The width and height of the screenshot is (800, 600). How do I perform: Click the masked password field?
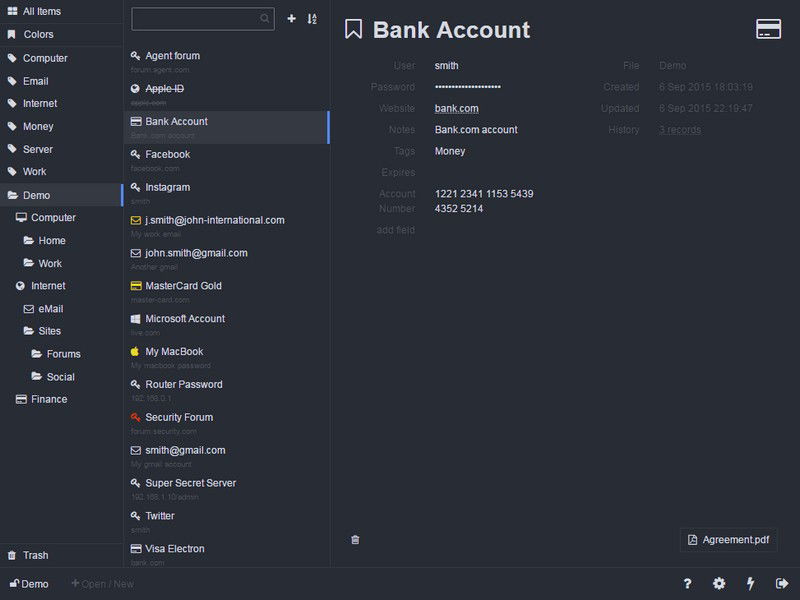tap(467, 87)
